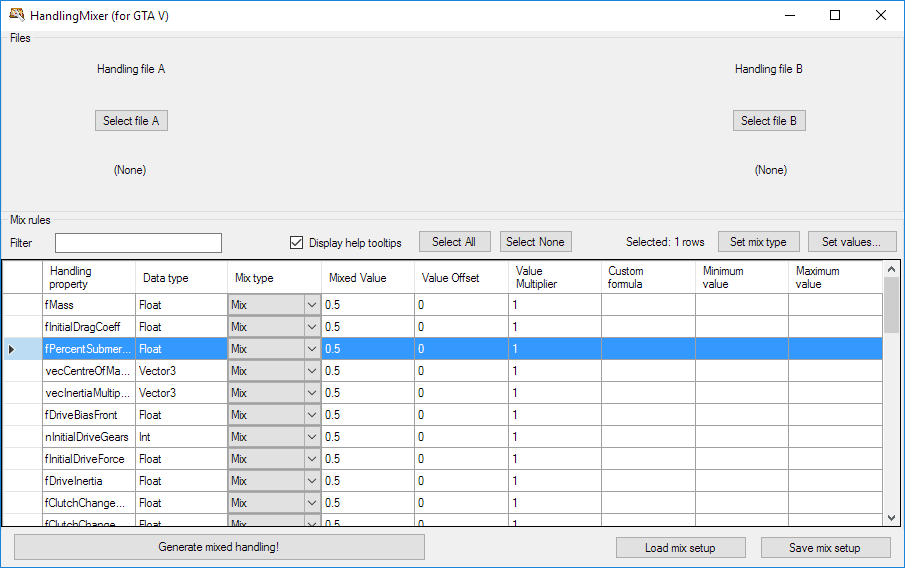Click scrollbar down arrow in the grid
This screenshot has width=905, height=568.
(892, 518)
